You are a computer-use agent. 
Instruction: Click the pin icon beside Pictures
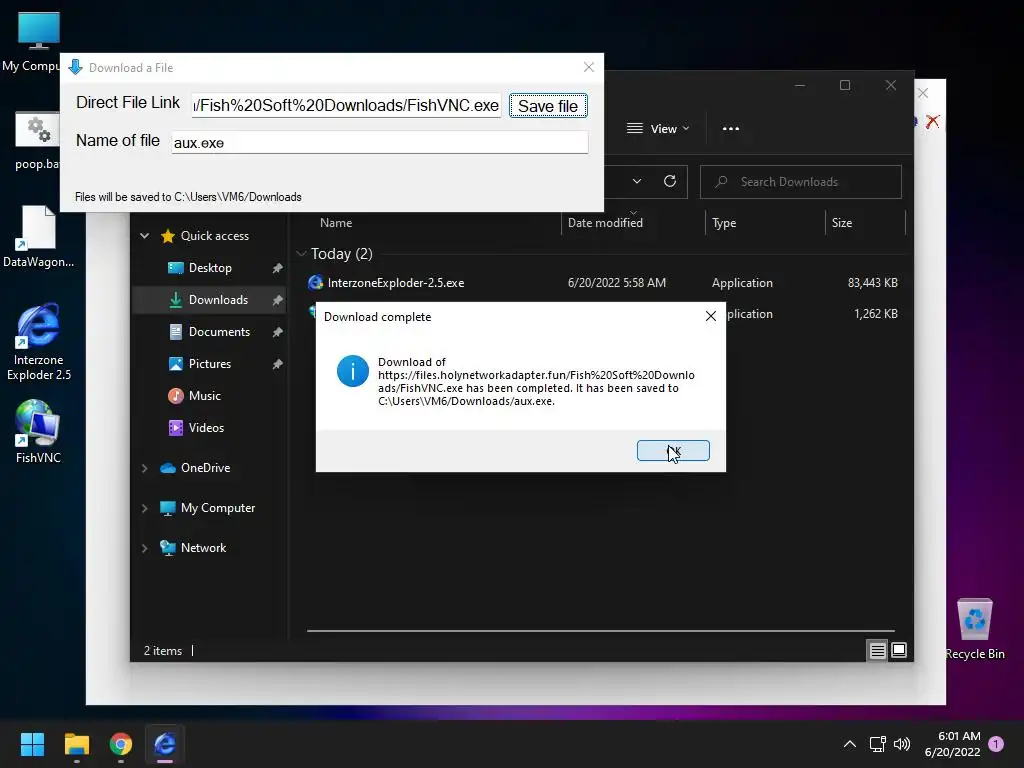pos(277,364)
